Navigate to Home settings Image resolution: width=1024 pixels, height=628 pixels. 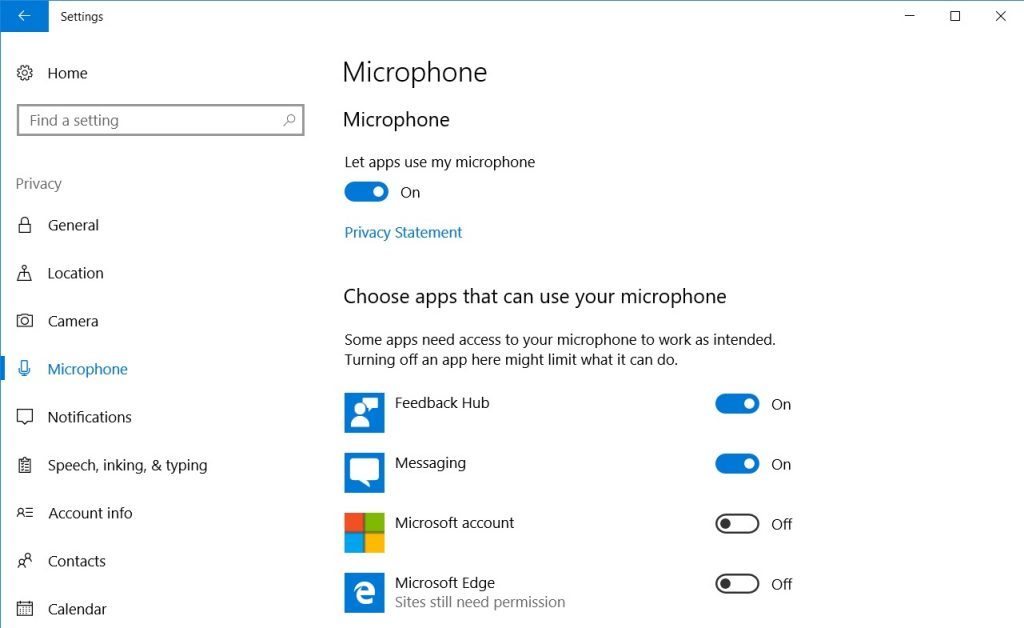pos(67,73)
